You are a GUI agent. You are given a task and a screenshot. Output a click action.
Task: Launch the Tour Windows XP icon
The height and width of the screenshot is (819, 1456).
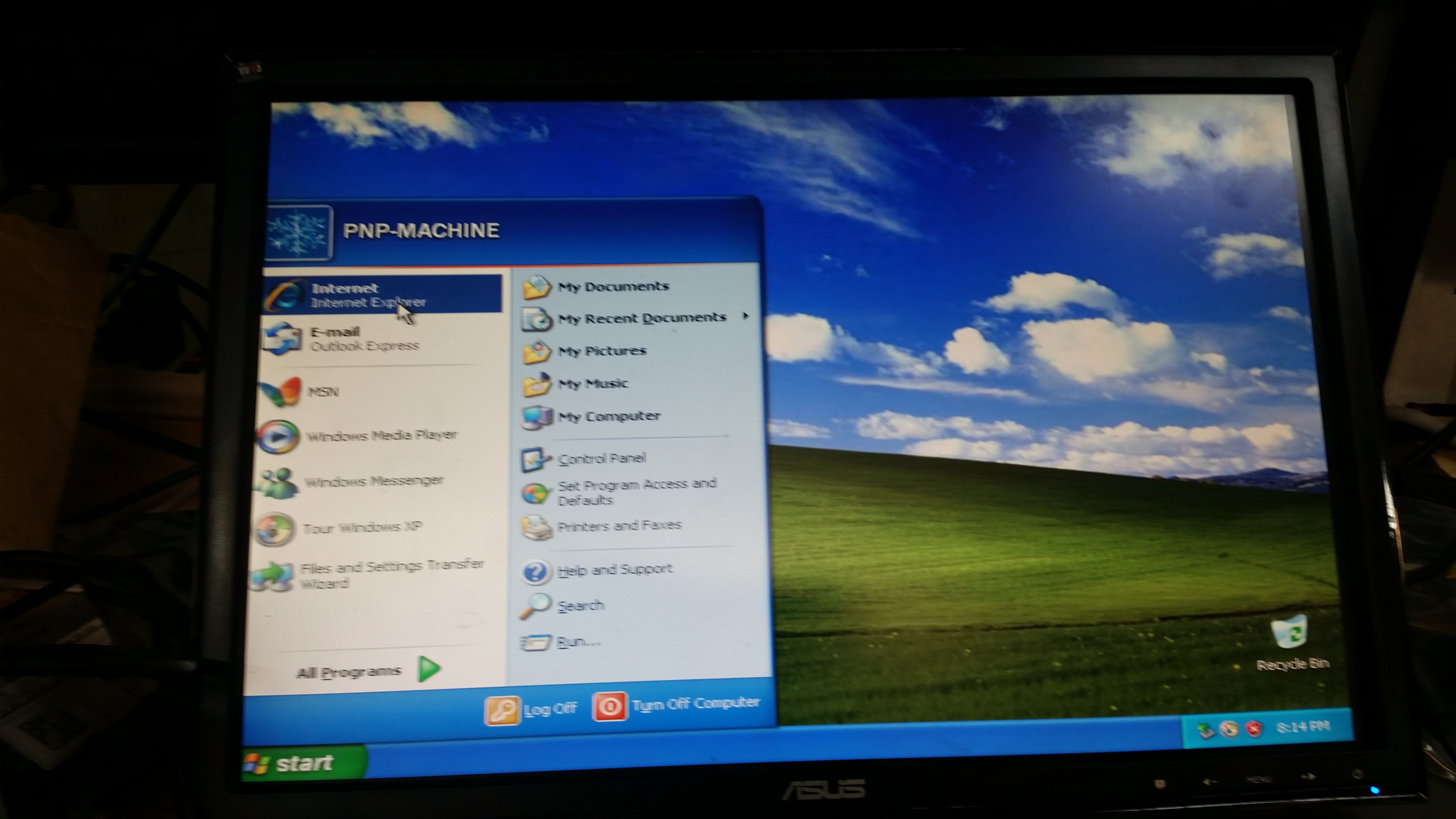274,530
